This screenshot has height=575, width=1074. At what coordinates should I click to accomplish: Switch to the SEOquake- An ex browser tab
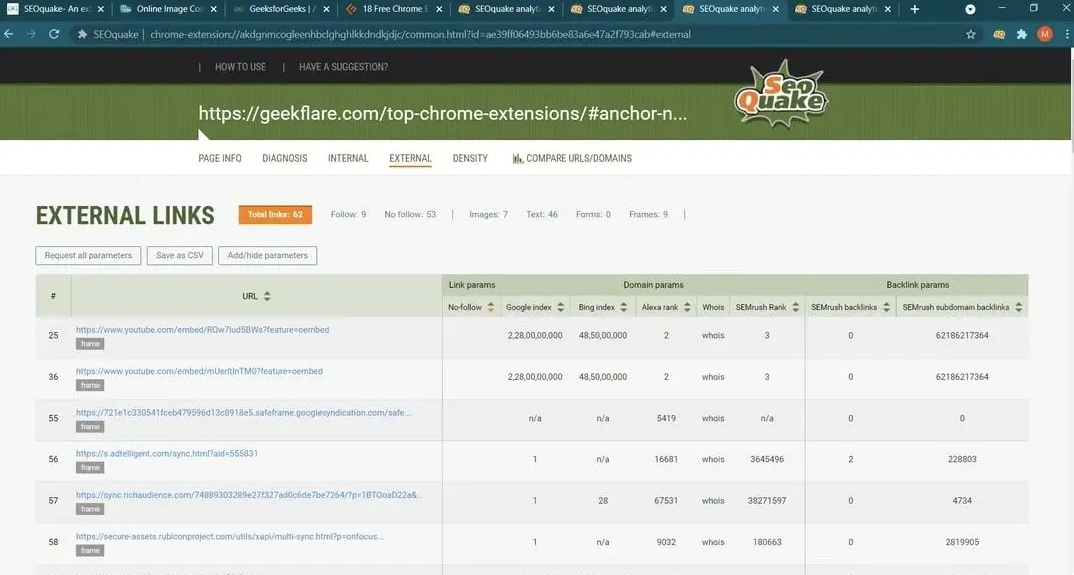55,9
